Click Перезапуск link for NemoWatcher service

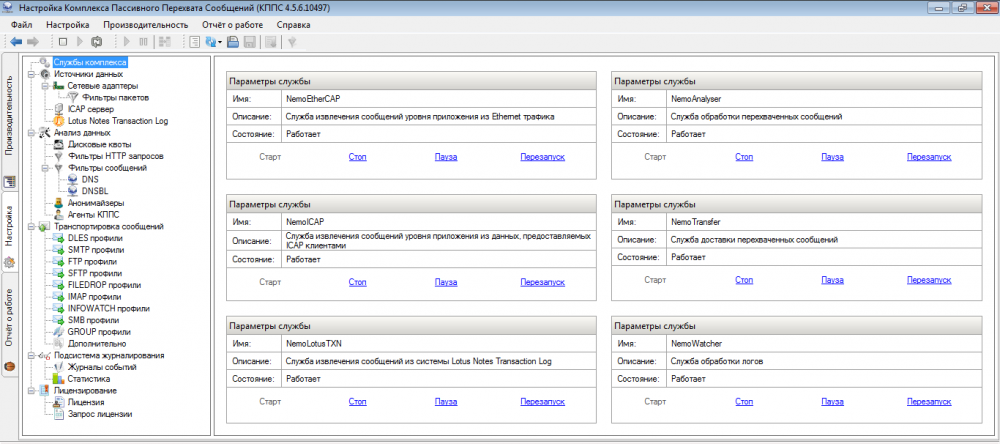[929, 402]
